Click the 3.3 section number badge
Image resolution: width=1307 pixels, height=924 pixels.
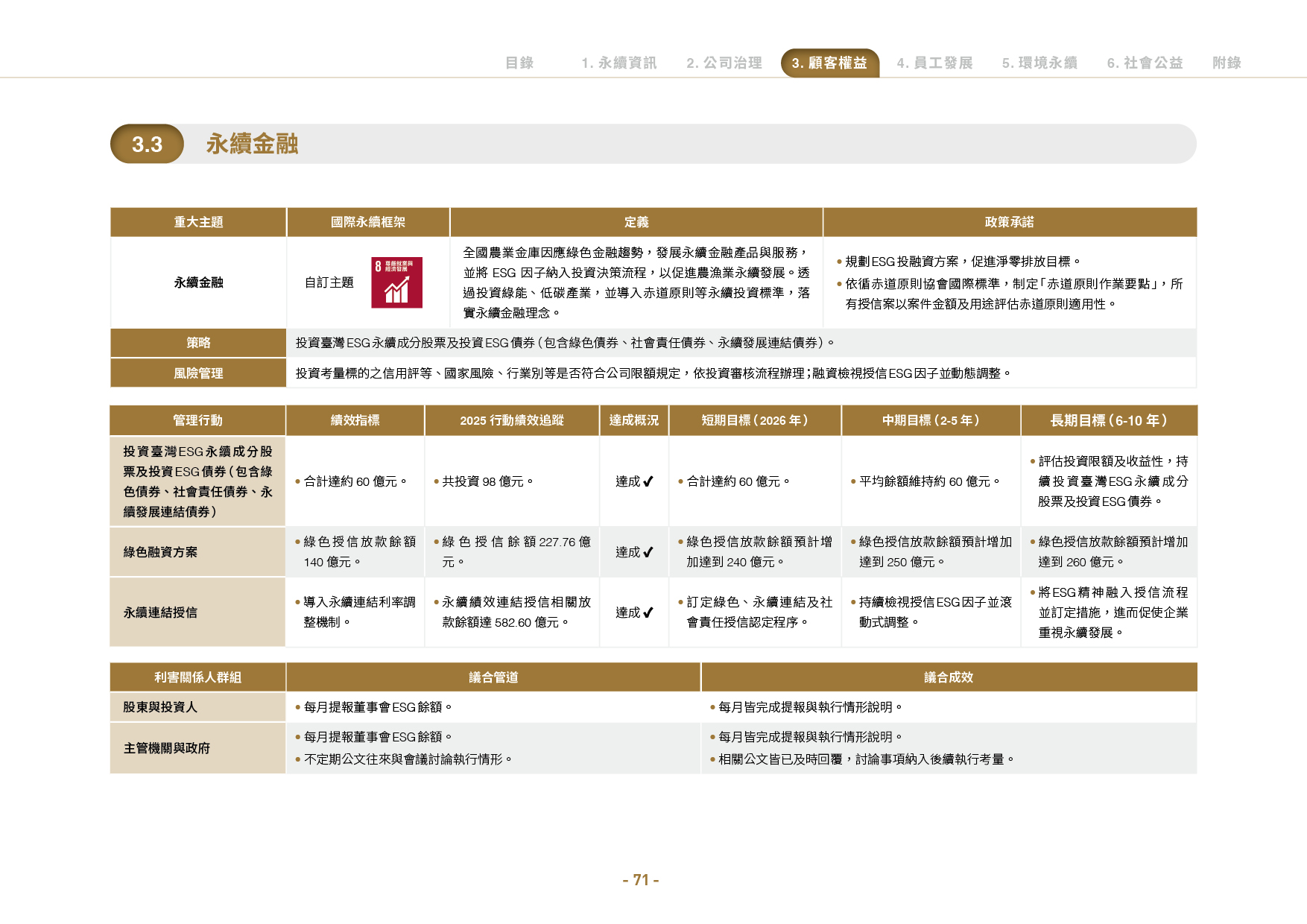point(147,144)
